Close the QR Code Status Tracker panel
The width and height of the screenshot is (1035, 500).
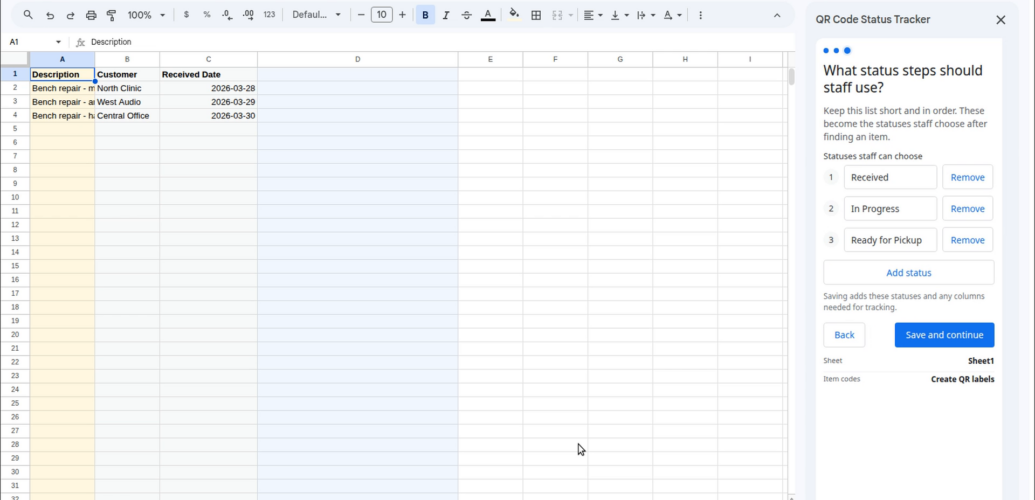pyautogui.click(x=1001, y=20)
